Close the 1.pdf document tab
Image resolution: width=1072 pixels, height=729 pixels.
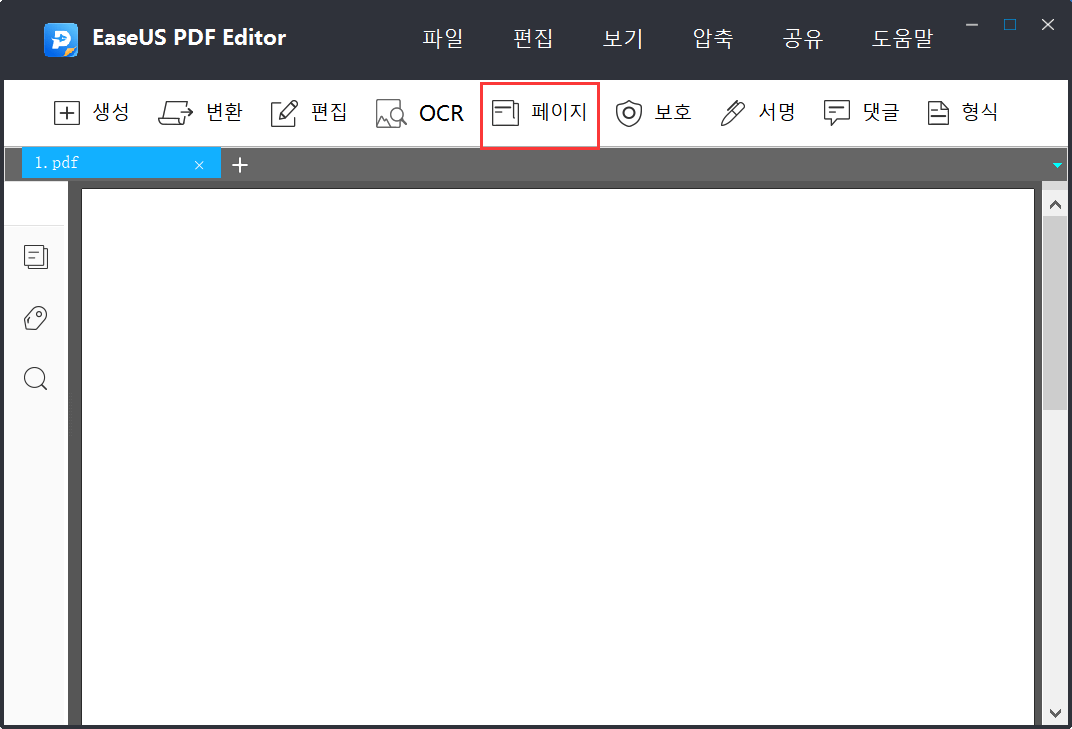(199, 163)
